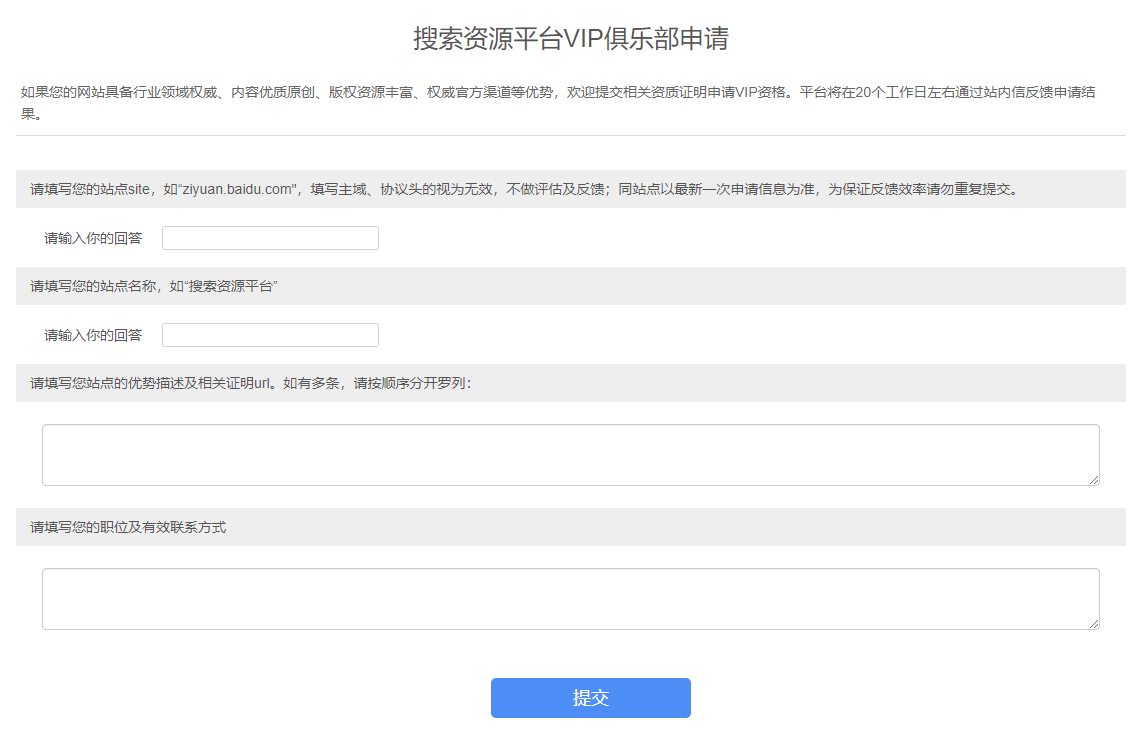Click 请输入你的回答 label beside site domain field
1141x734 pixels.
coord(93,238)
